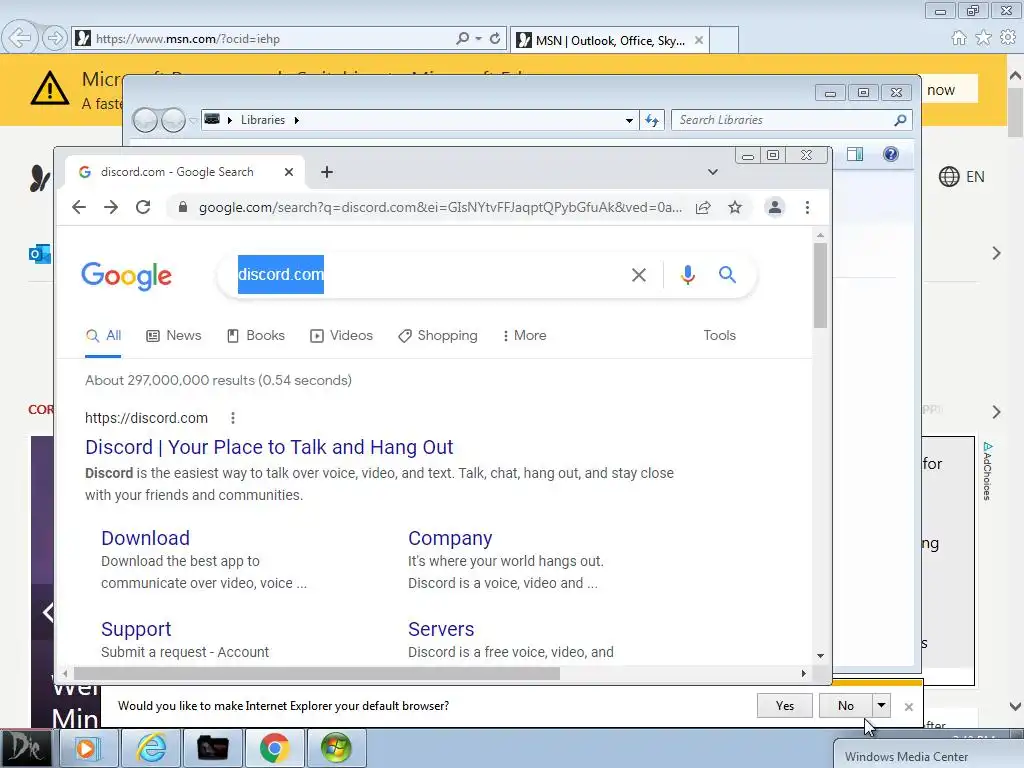This screenshot has width=1024, height=768.
Task: Click the Chrome vertical scrollbar thumb
Action: [820, 285]
